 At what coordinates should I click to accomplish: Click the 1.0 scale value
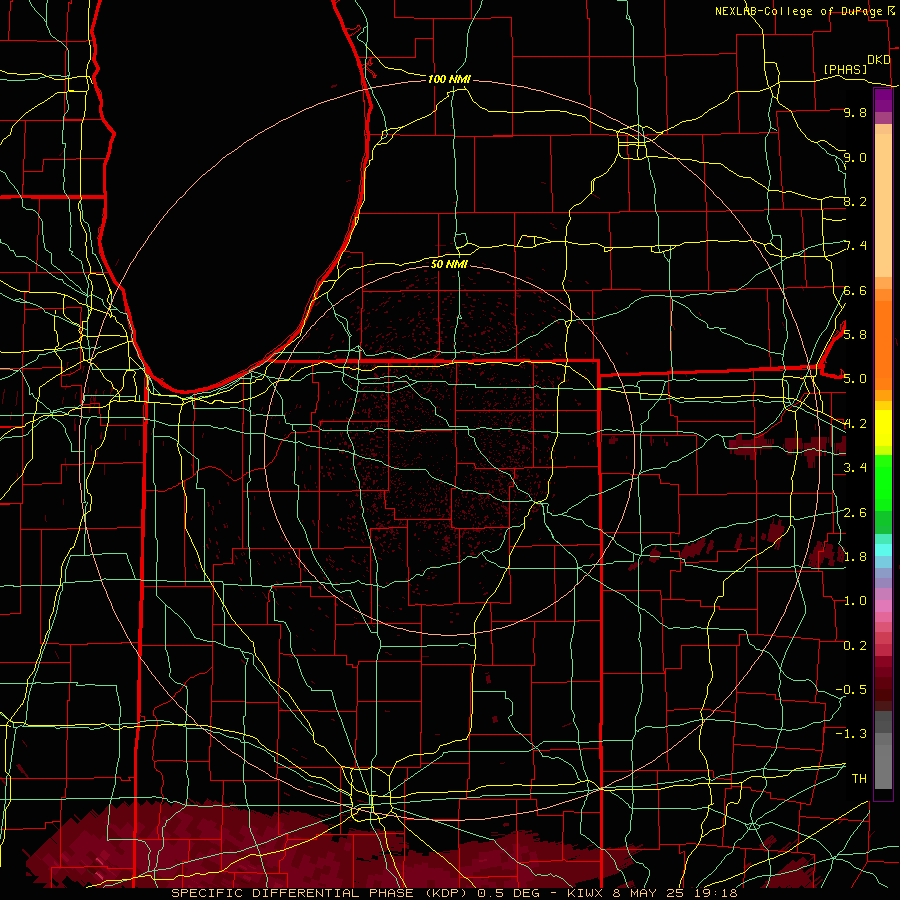[855, 601]
